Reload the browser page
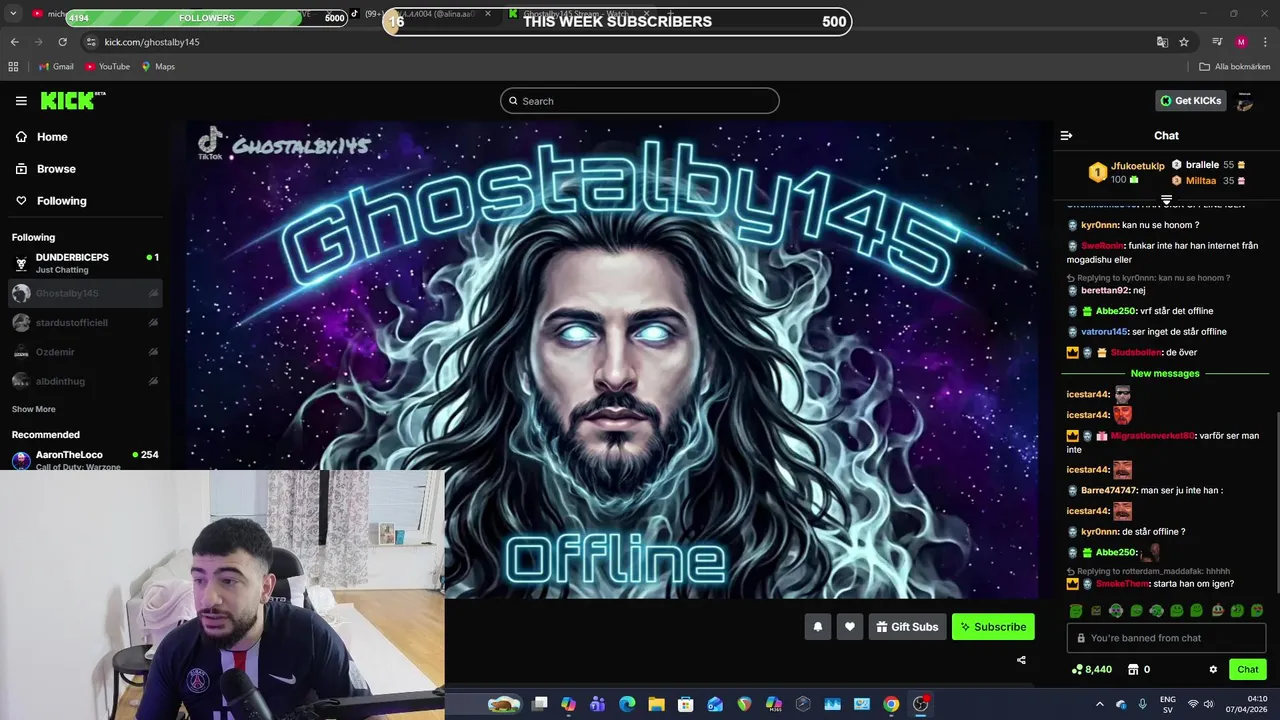Image resolution: width=1280 pixels, height=720 pixels. point(62,42)
